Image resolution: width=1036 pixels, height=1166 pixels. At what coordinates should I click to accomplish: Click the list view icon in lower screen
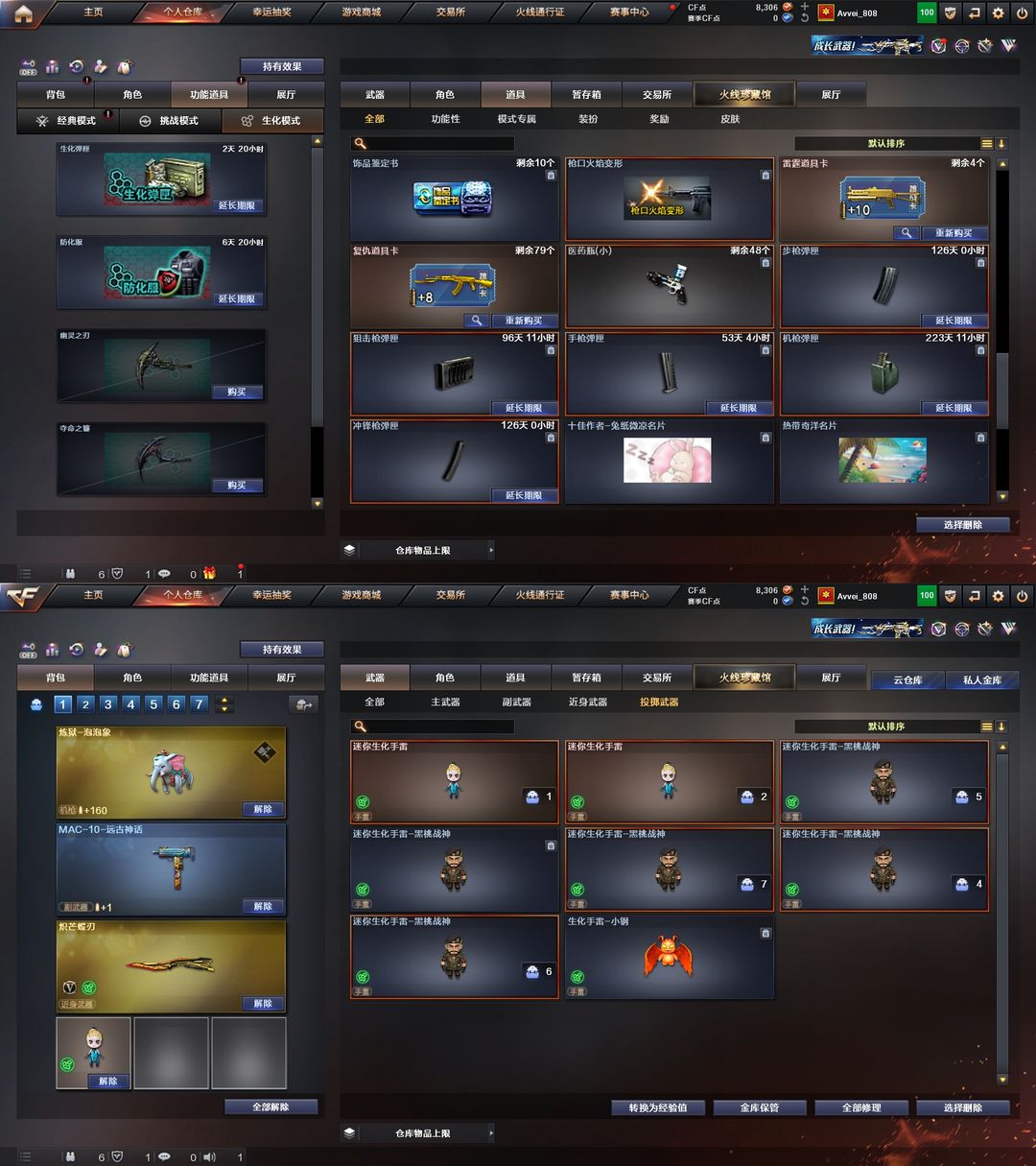[986, 726]
